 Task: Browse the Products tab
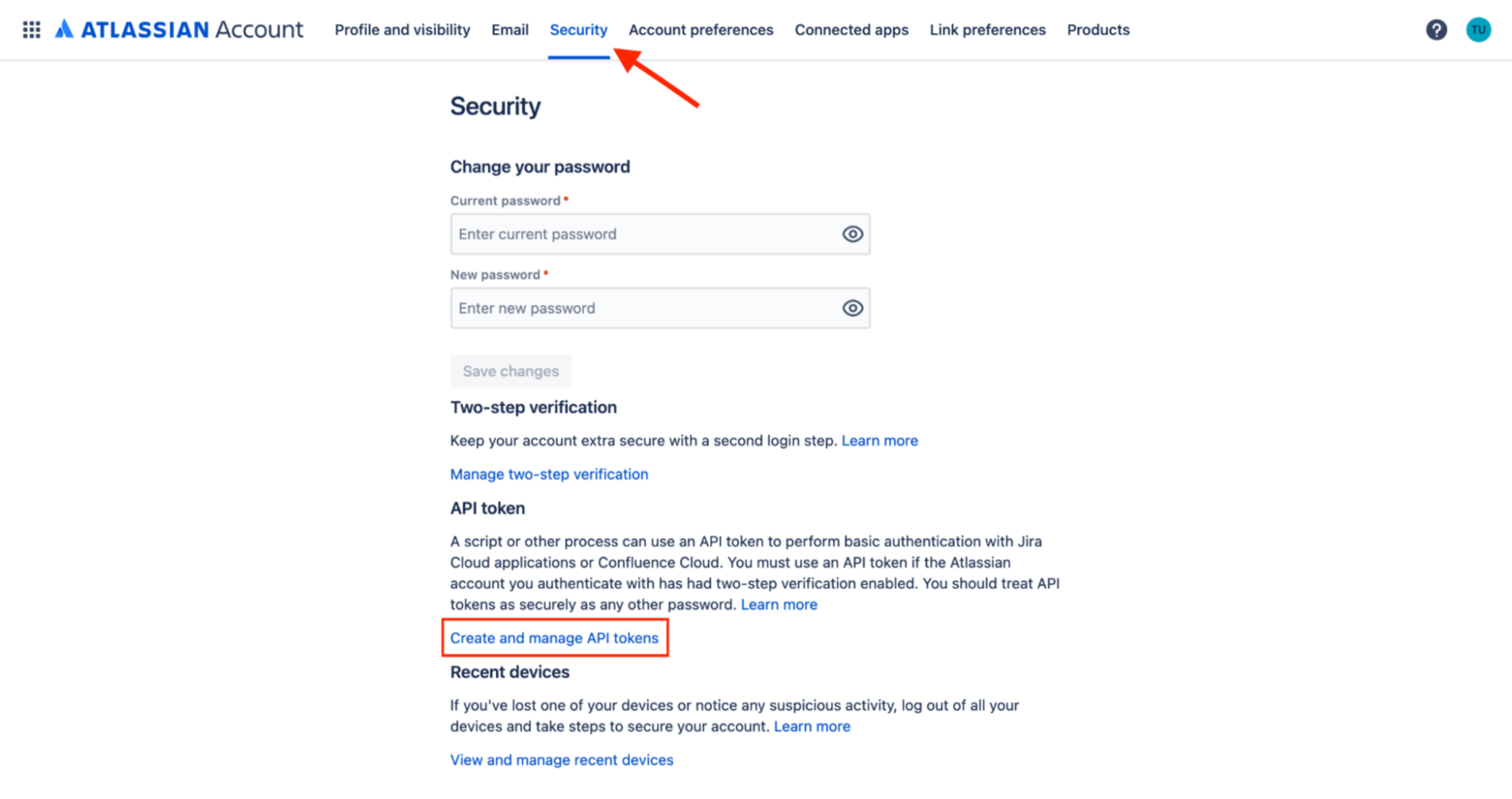click(1098, 29)
